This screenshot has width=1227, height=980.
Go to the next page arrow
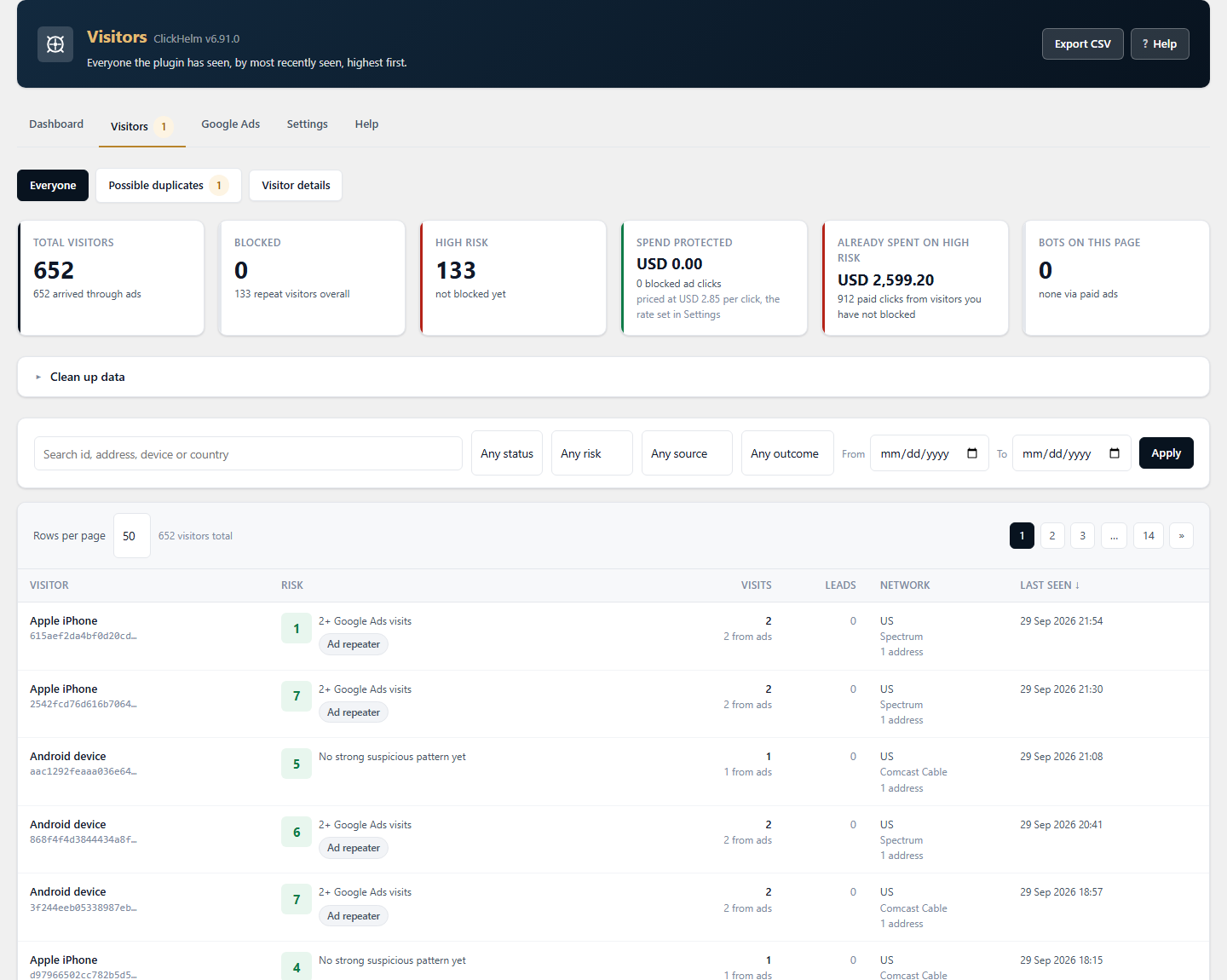1182,536
